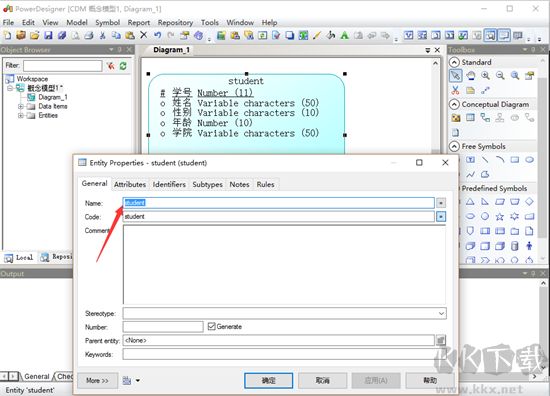
Task: Expand the Data Items tree folder
Action: coord(20,106)
